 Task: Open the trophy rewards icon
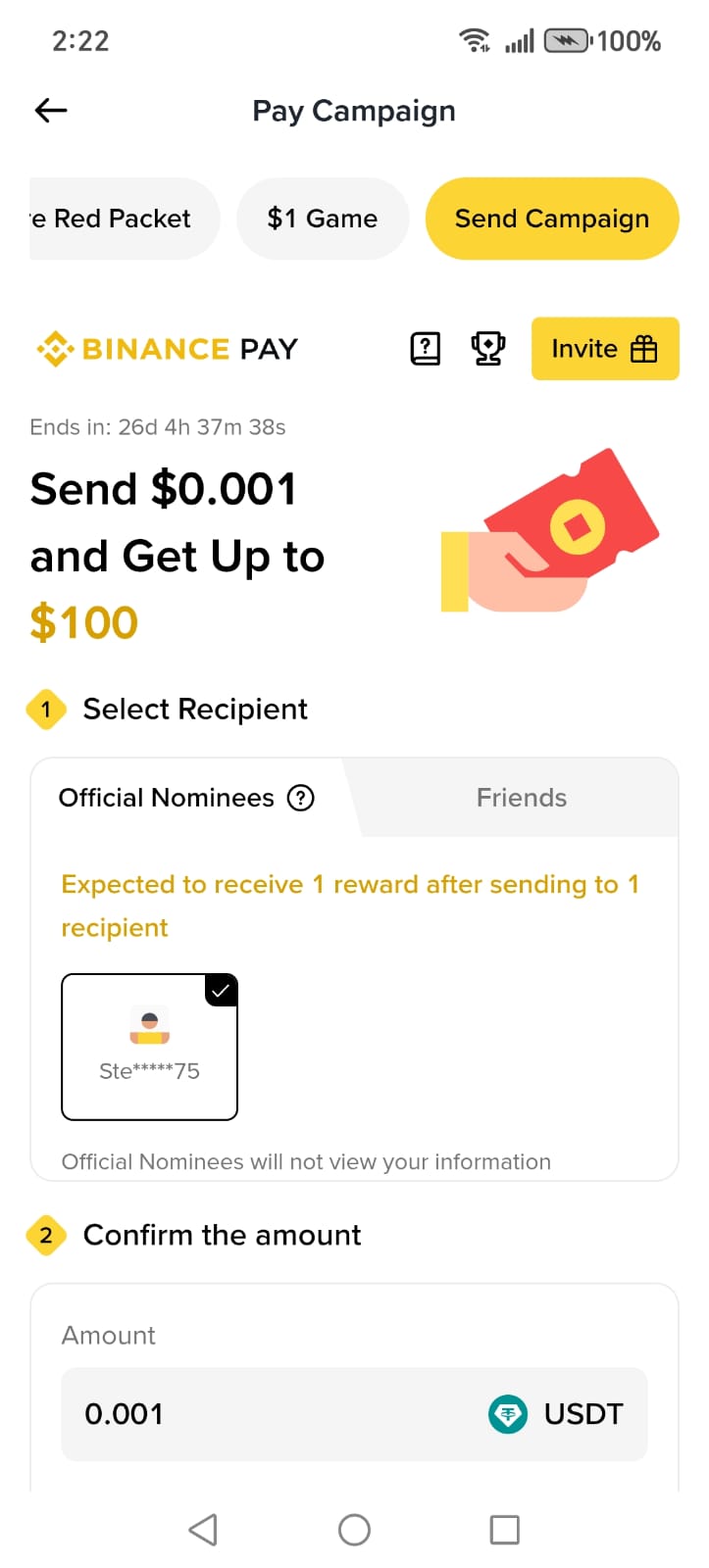[487, 349]
